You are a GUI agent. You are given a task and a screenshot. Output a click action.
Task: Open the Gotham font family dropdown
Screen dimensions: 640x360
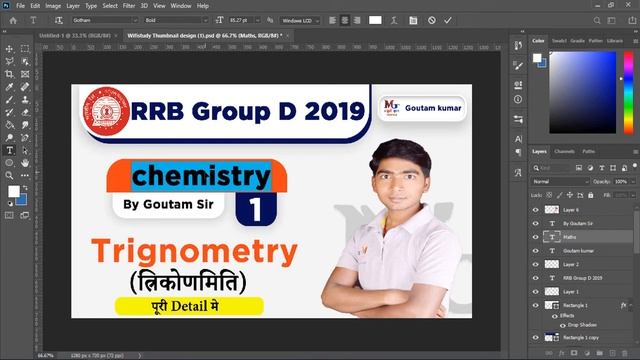(x=135, y=20)
